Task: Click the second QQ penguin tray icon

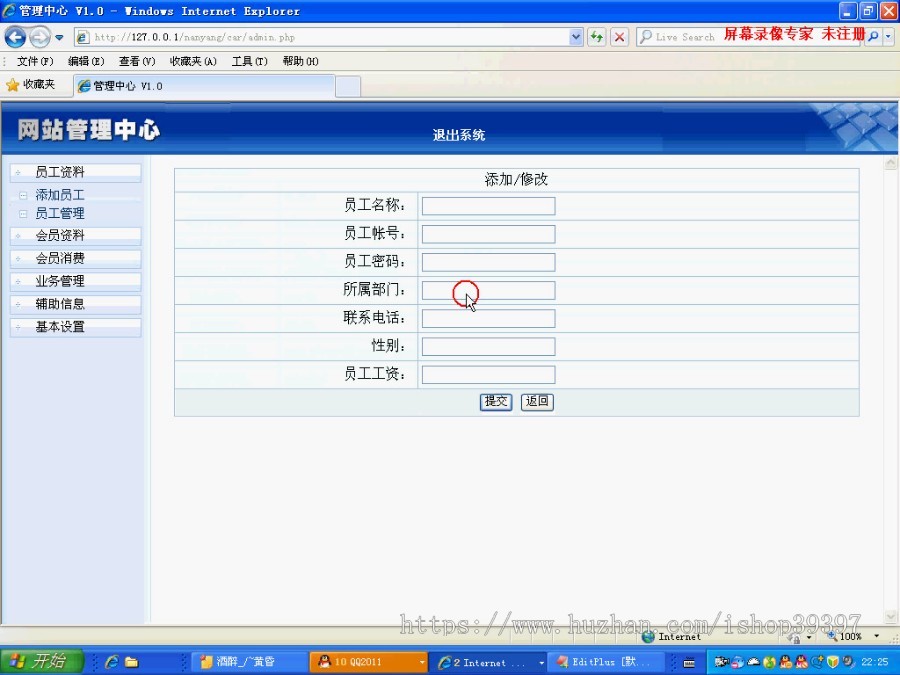Action: click(802, 662)
